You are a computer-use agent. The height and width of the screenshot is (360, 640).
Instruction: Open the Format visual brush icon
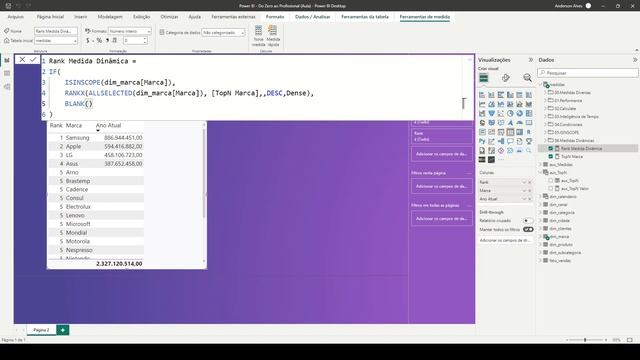coord(506,78)
